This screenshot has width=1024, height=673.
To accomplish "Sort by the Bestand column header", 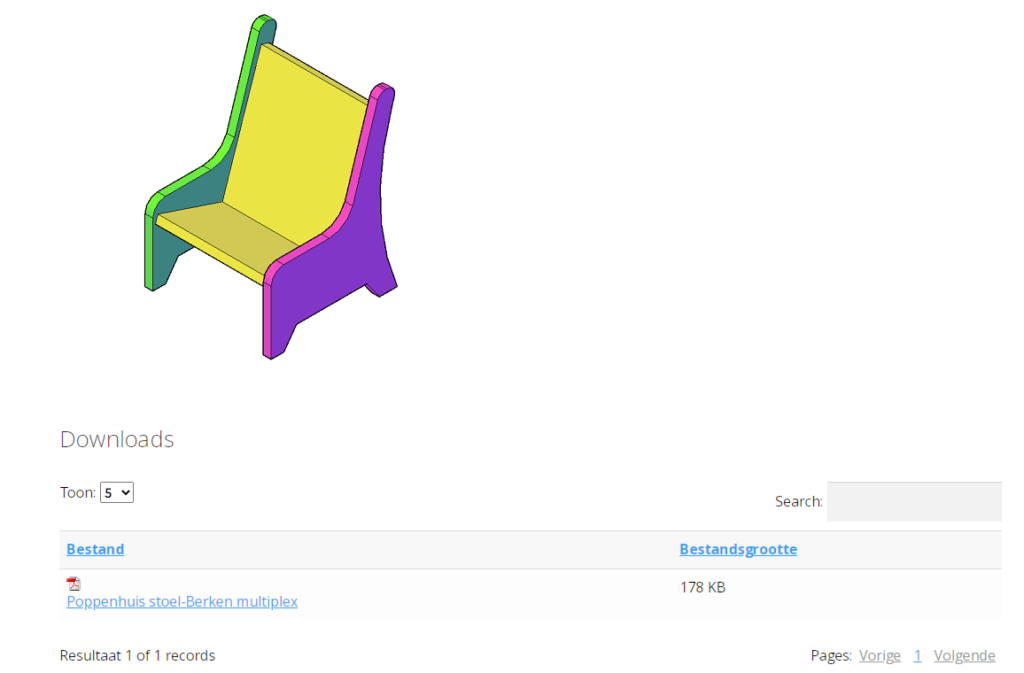I will 95,549.
